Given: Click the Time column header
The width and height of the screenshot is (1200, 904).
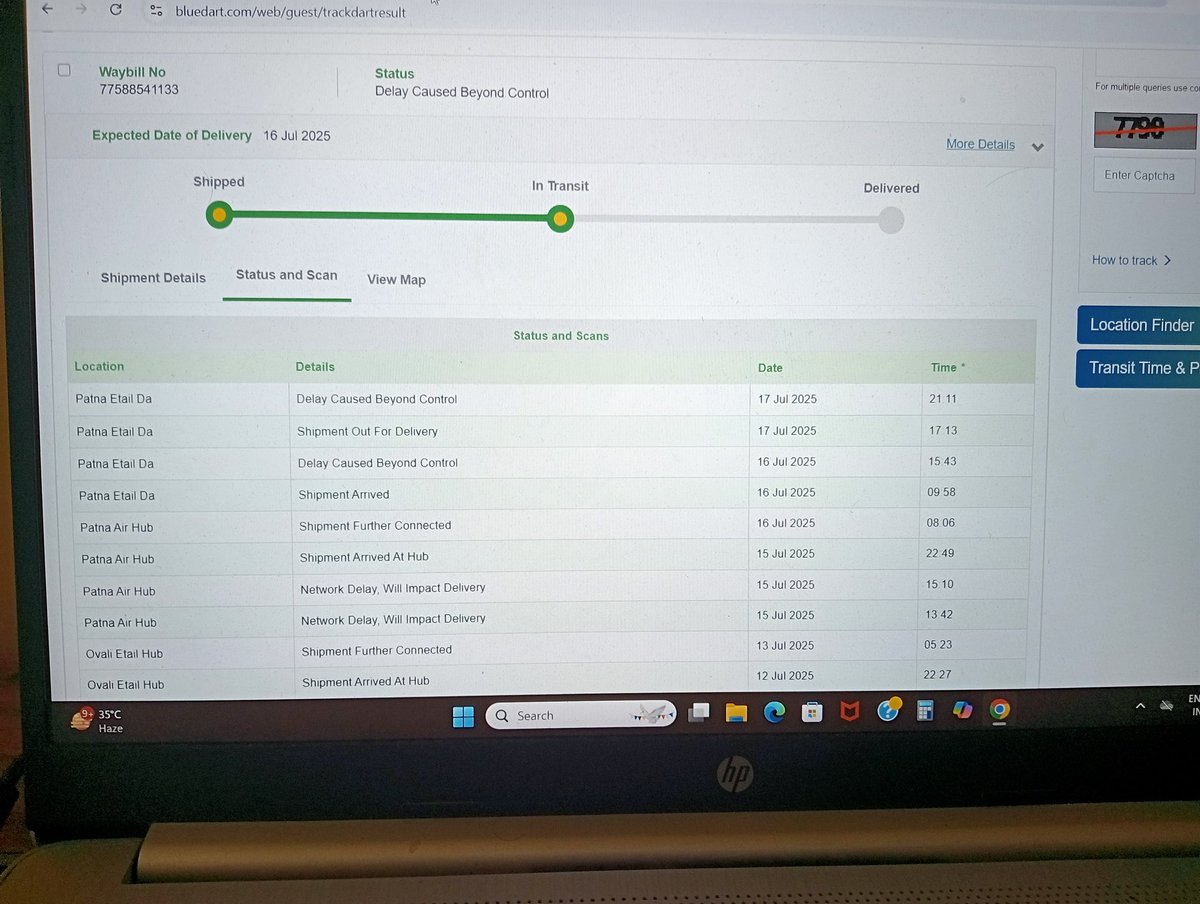Looking at the screenshot, I should coord(948,368).
